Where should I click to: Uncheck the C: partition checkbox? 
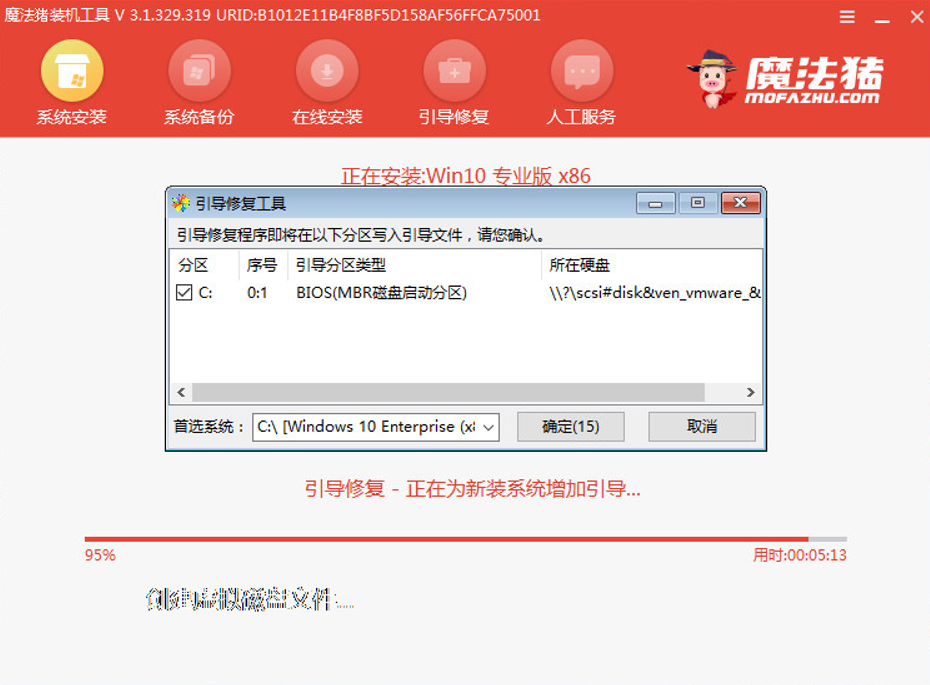point(183,293)
